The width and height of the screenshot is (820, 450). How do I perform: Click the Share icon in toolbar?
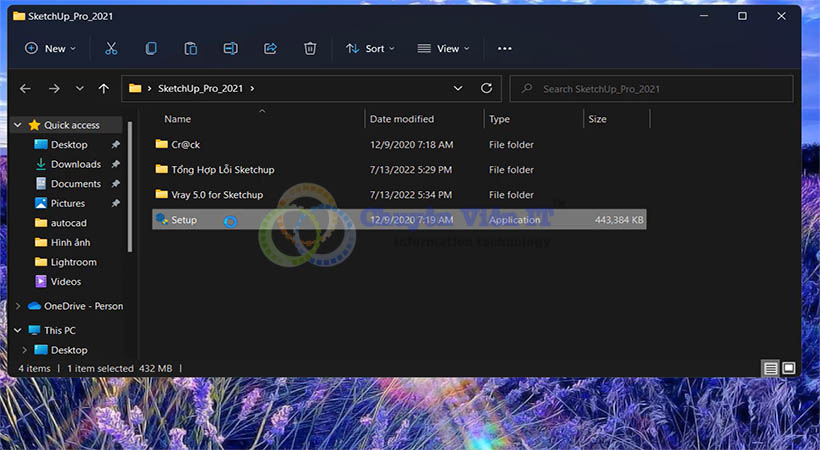tap(270, 48)
